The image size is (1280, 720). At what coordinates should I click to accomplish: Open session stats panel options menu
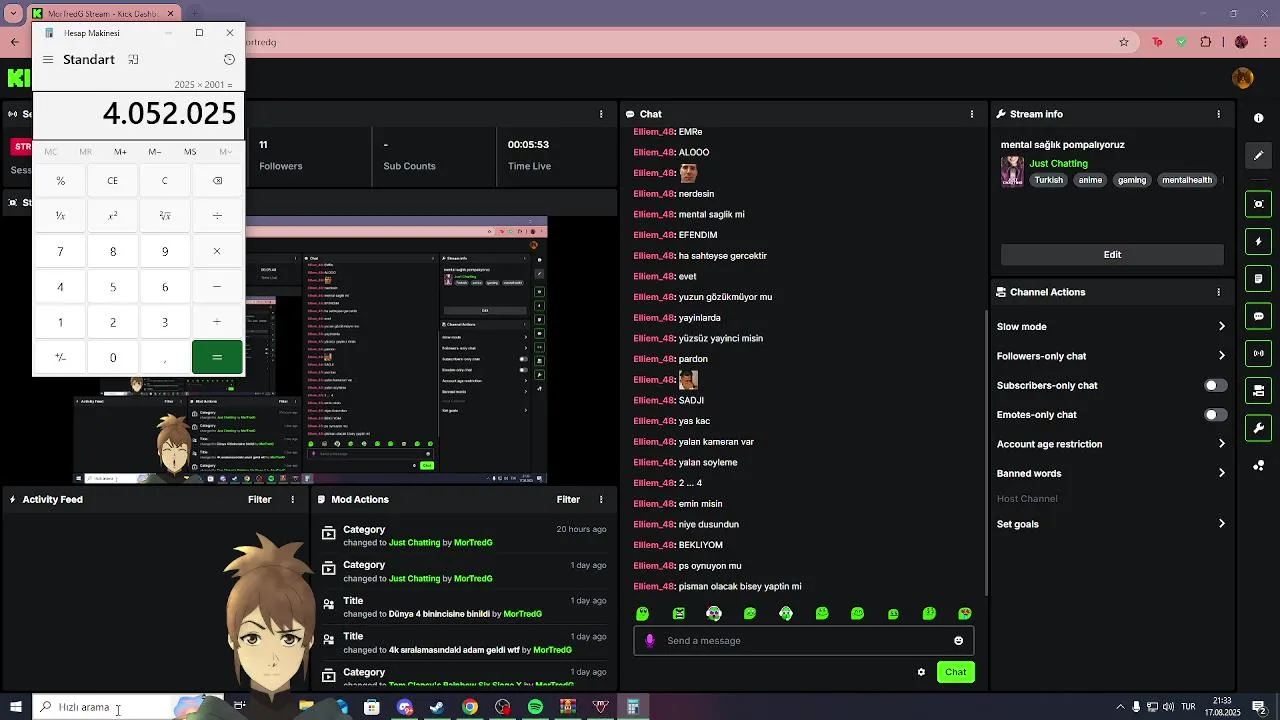pyautogui.click(x=601, y=114)
